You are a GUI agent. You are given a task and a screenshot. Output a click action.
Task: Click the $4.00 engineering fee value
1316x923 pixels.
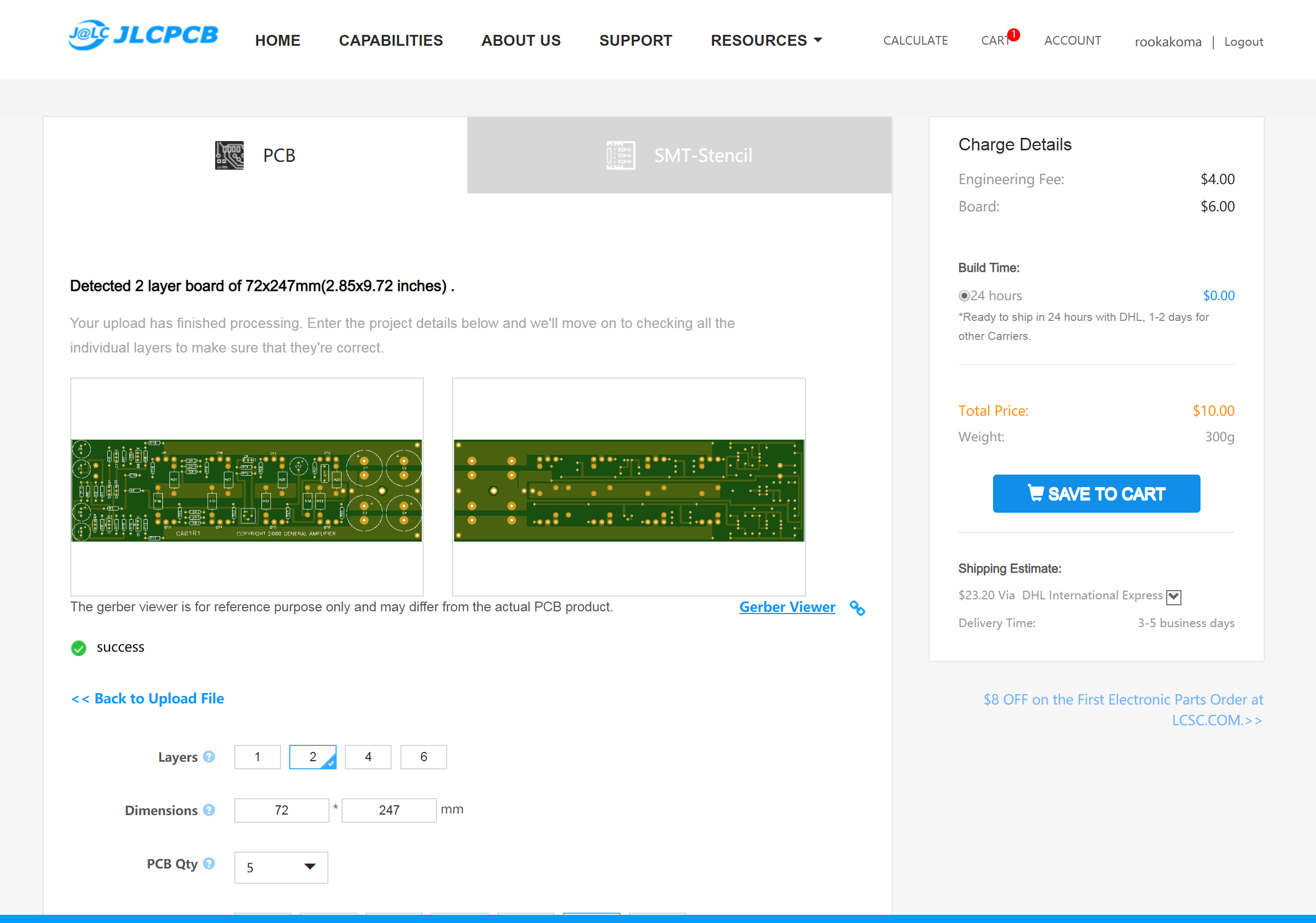pyautogui.click(x=1217, y=179)
